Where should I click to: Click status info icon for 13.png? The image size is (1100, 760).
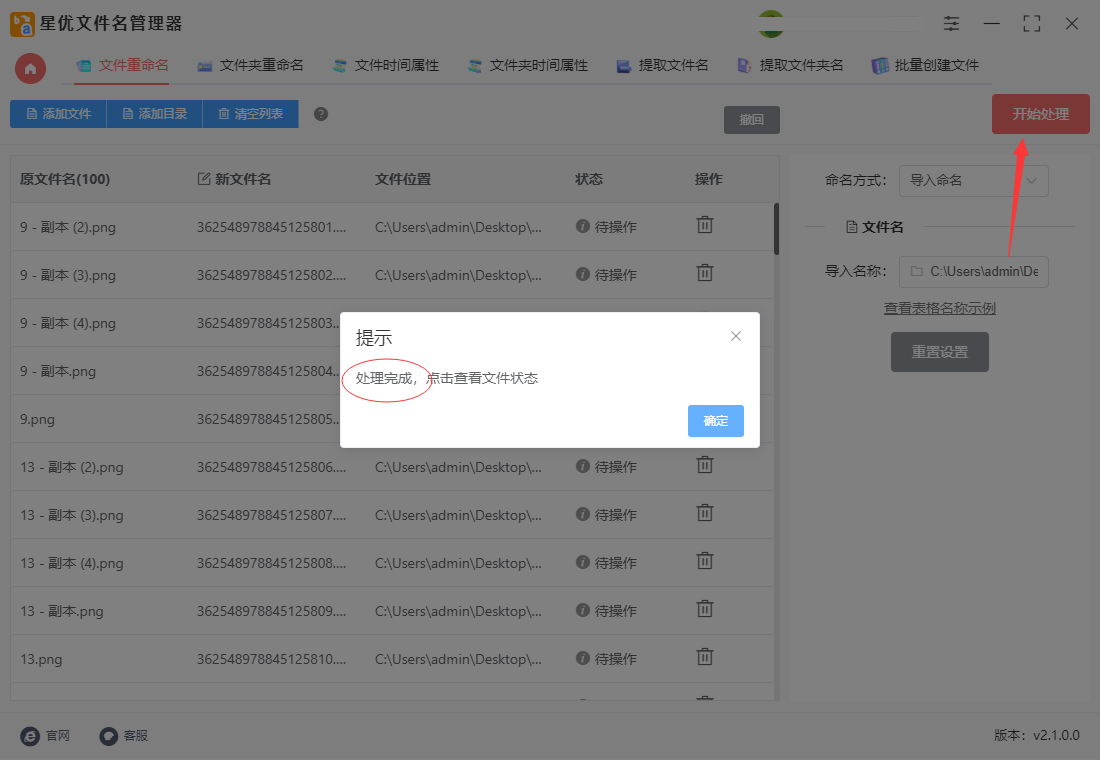tap(582, 658)
